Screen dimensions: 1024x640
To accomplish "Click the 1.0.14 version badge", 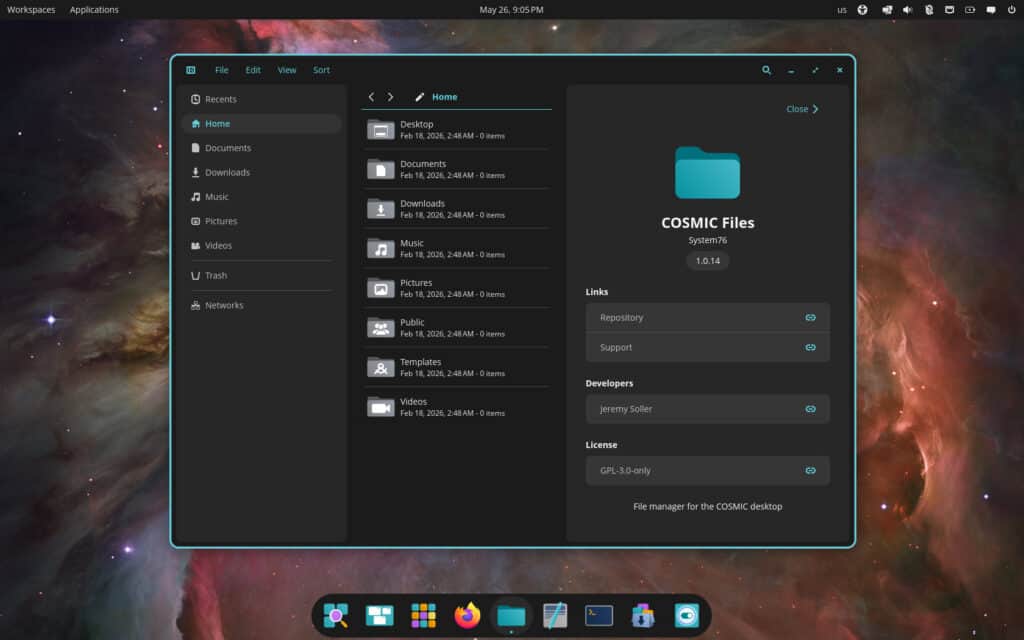I will pos(707,261).
